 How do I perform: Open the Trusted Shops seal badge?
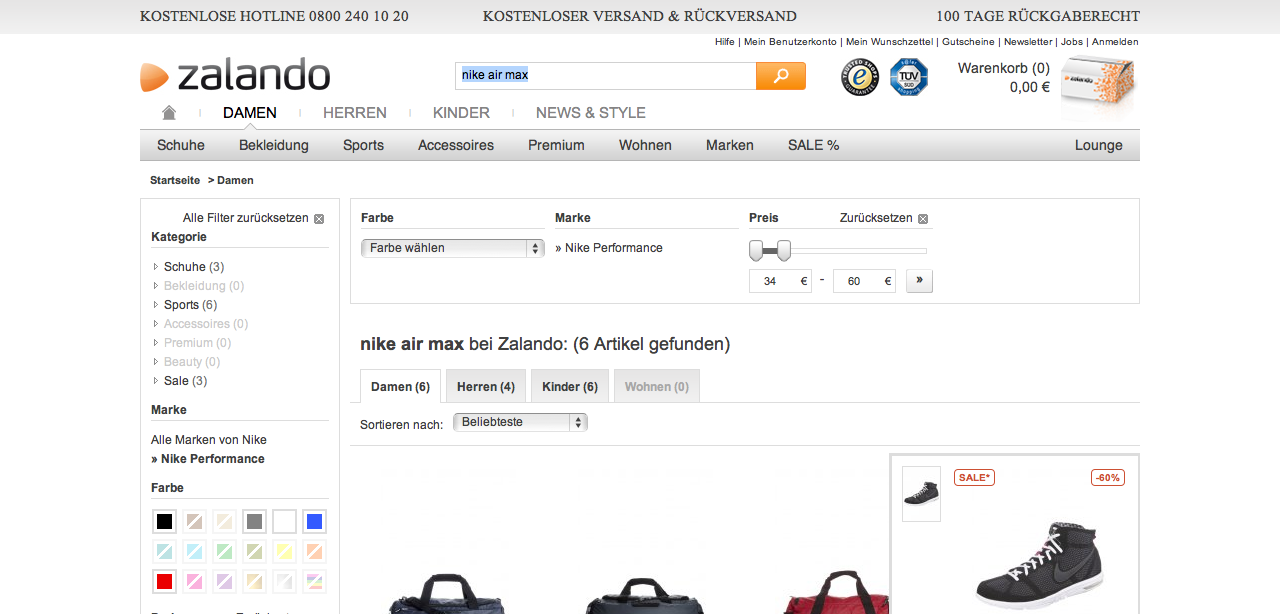pos(859,77)
